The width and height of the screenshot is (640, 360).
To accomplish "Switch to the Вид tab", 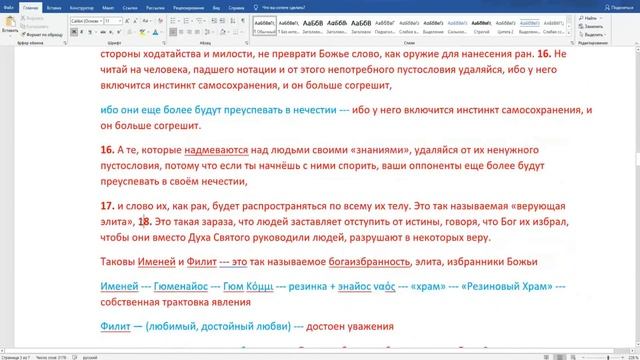I will click(x=216, y=8).
